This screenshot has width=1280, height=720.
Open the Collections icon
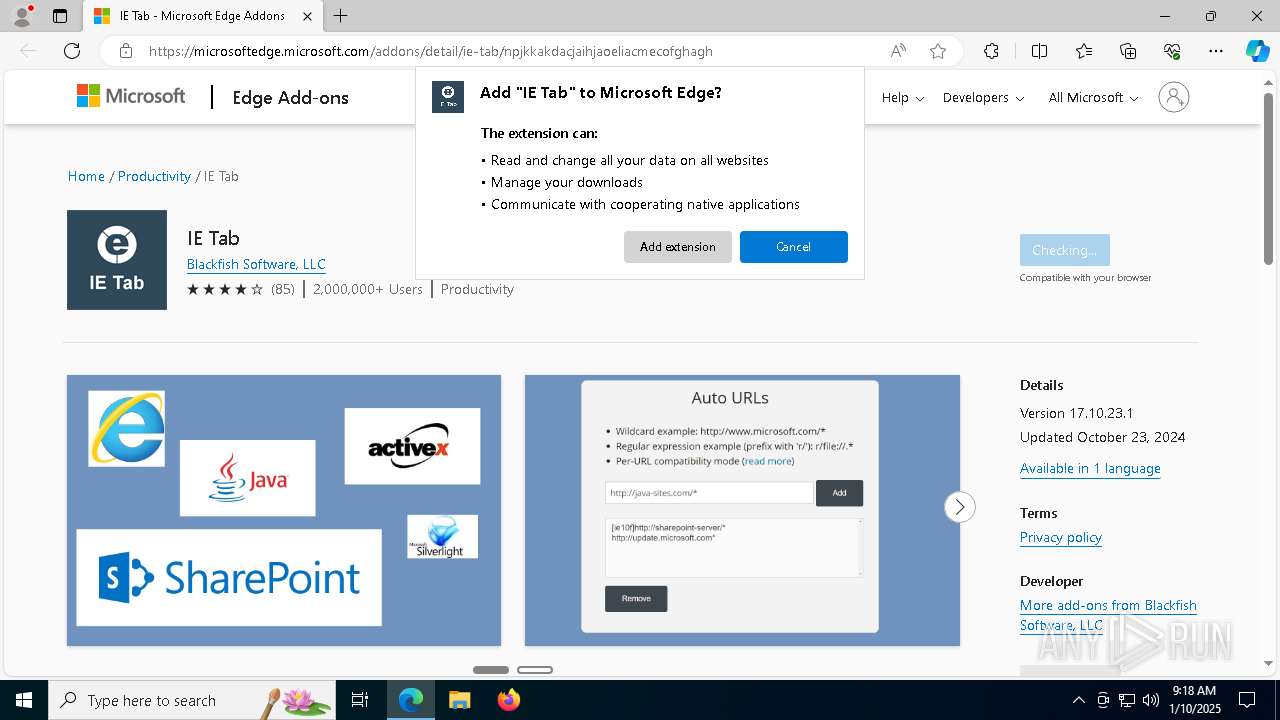[x=1128, y=51]
